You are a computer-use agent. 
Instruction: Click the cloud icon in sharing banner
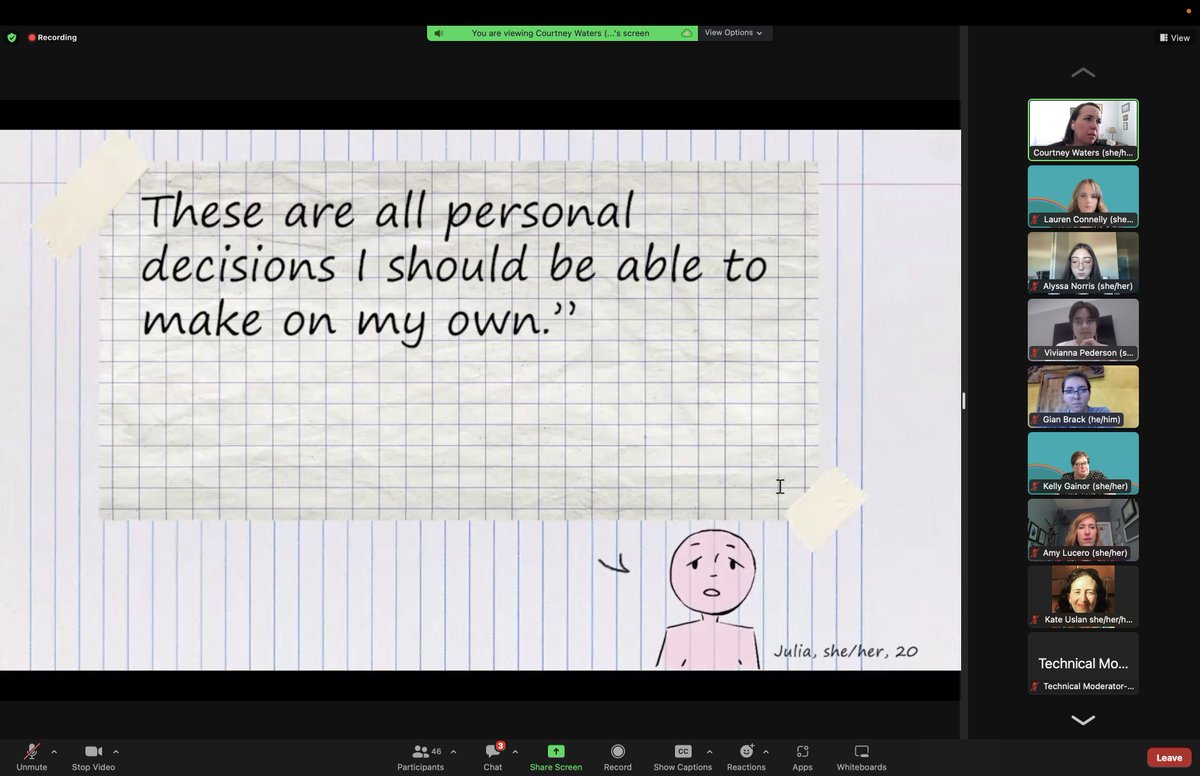pyautogui.click(x=687, y=33)
